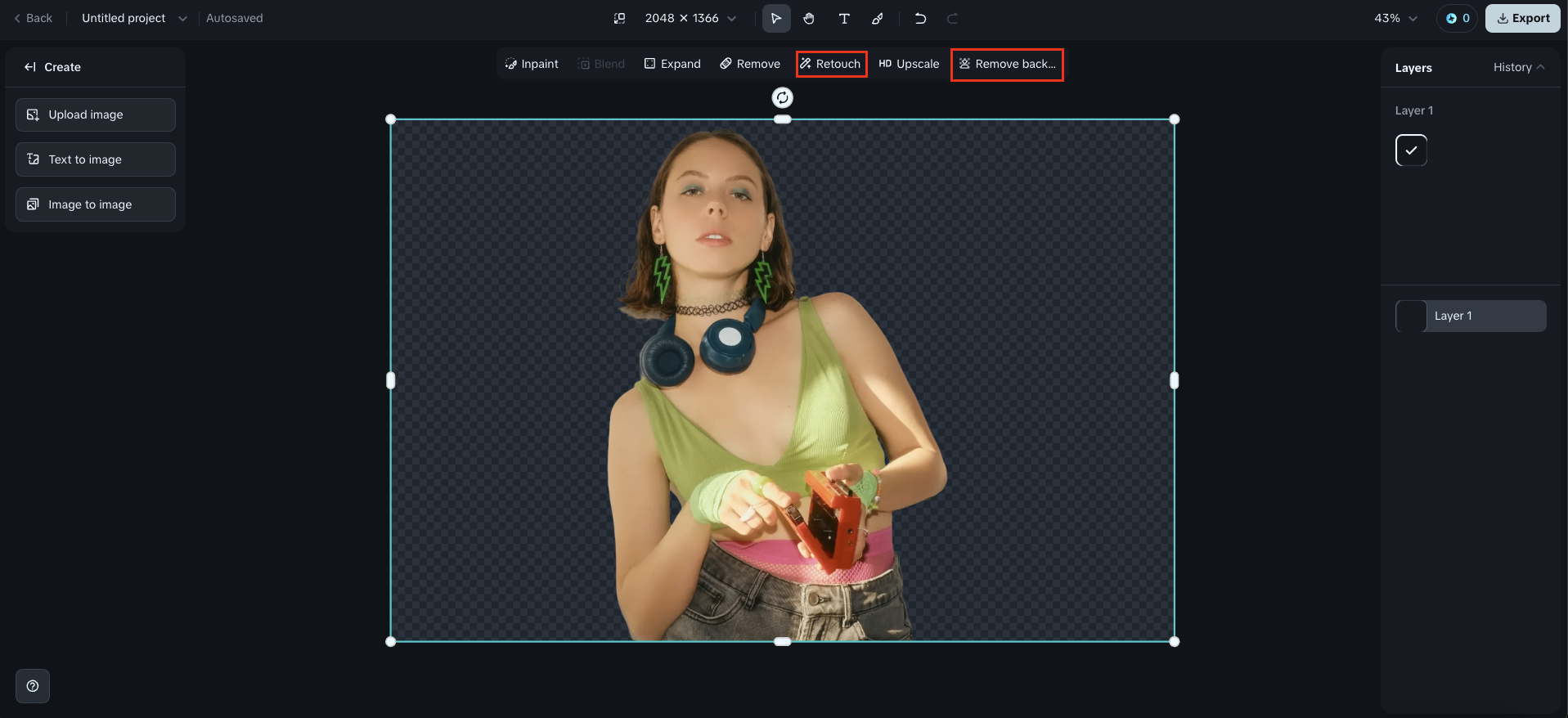Open Text to image generator
Image resolution: width=1568 pixels, height=718 pixels.
(96, 159)
